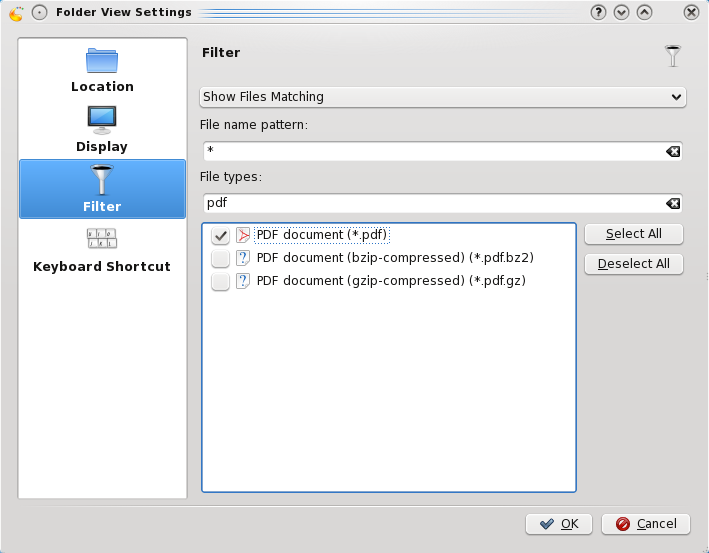Click the gzip-compressed PDF file icon
The width and height of the screenshot is (709, 553).
click(243, 282)
